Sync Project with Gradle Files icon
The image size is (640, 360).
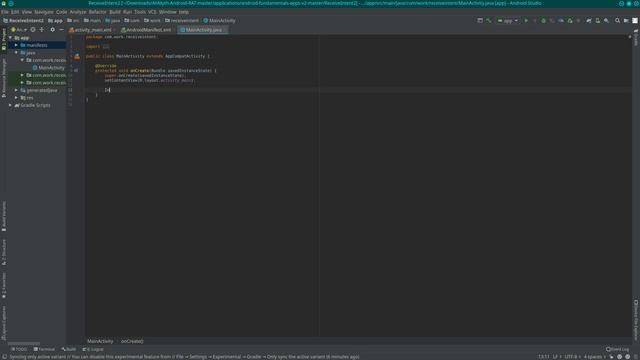pyautogui.click(x=589, y=20)
